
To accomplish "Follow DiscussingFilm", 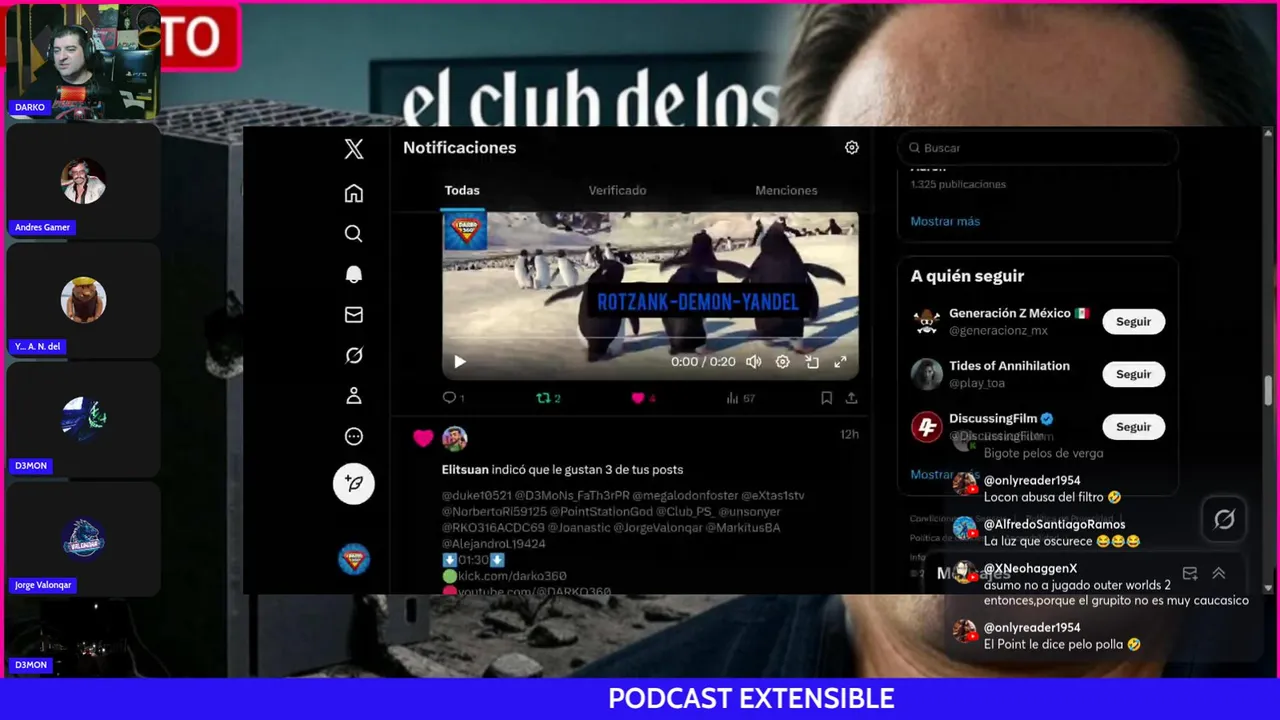I will [x=1133, y=427].
